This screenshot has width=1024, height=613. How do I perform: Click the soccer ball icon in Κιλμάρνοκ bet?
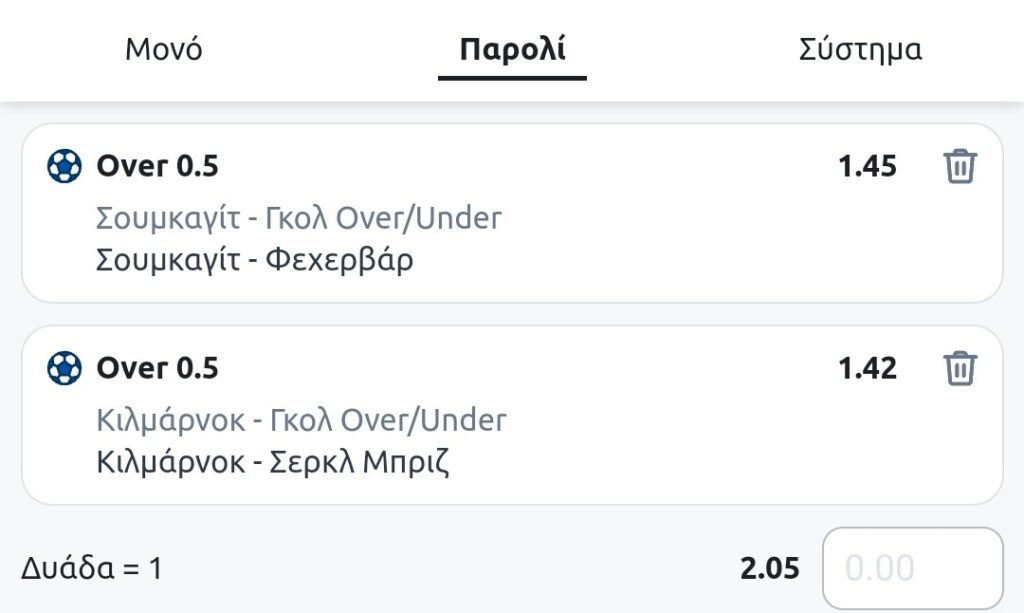point(64,368)
